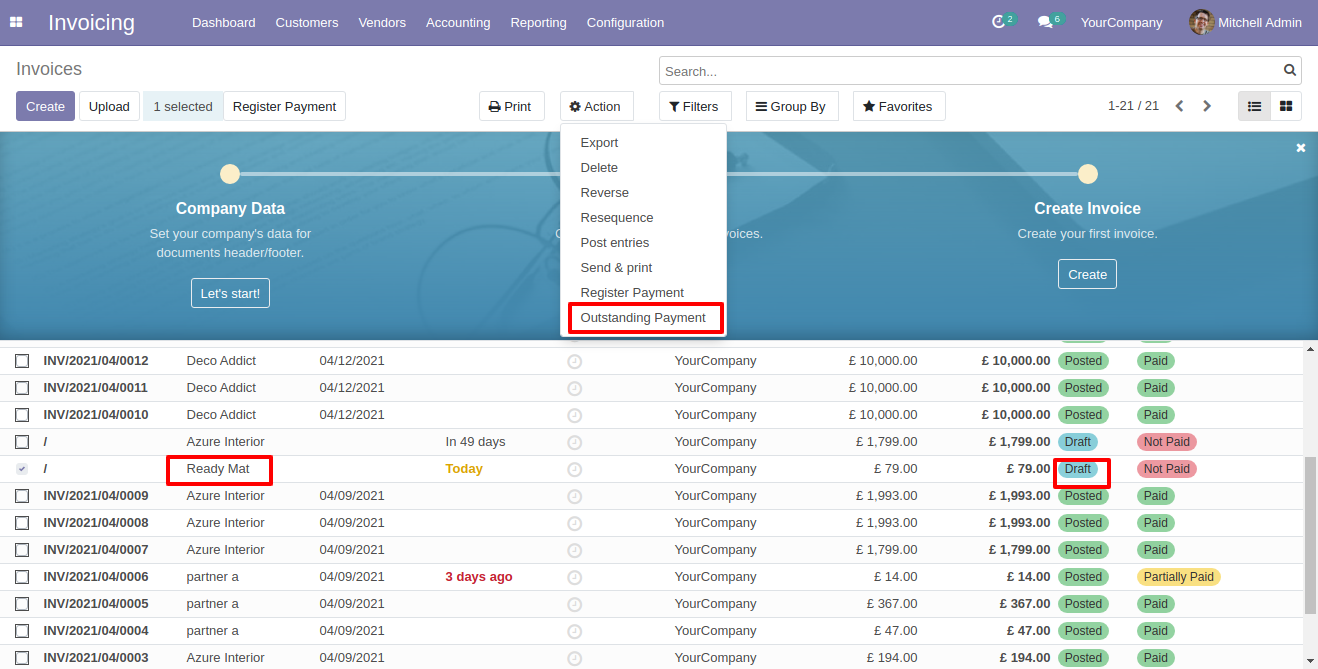Focus the Search input field
The height and width of the screenshot is (669, 1318).
(970, 71)
